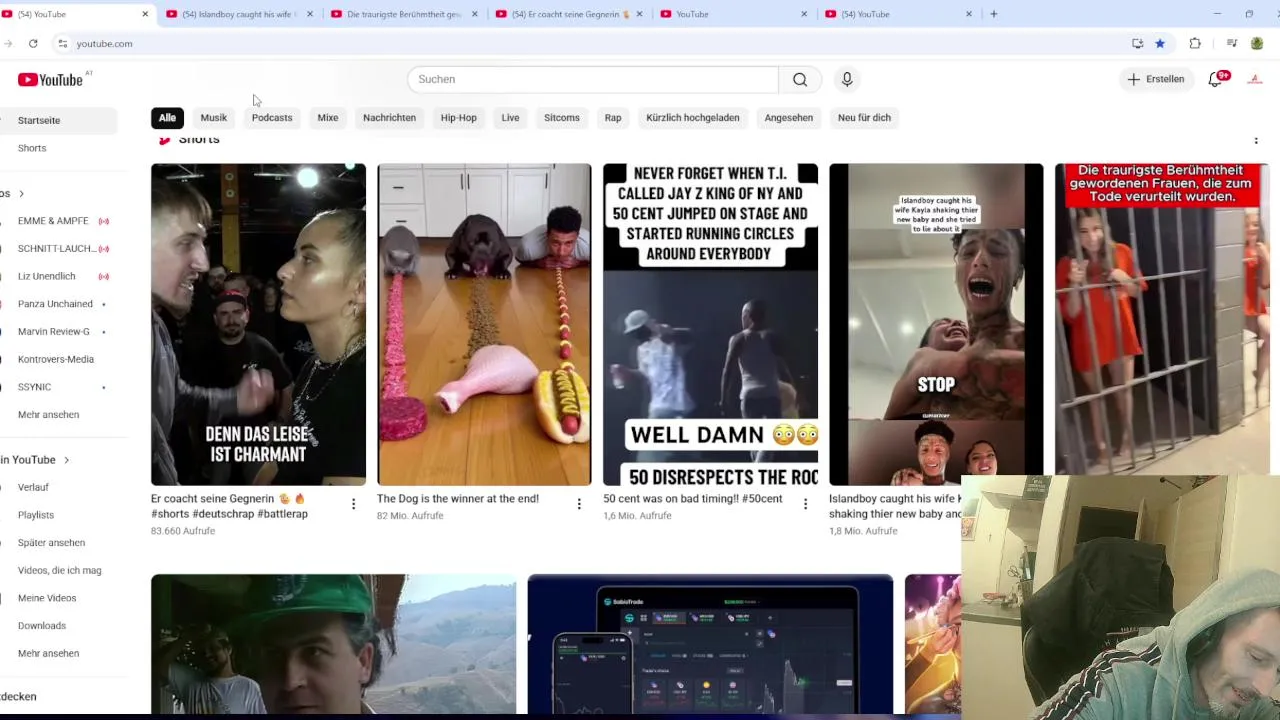This screenshot has width=1280, height=720.
Task: Close the Islandboy browser tab
Action: tap(309, 14)
